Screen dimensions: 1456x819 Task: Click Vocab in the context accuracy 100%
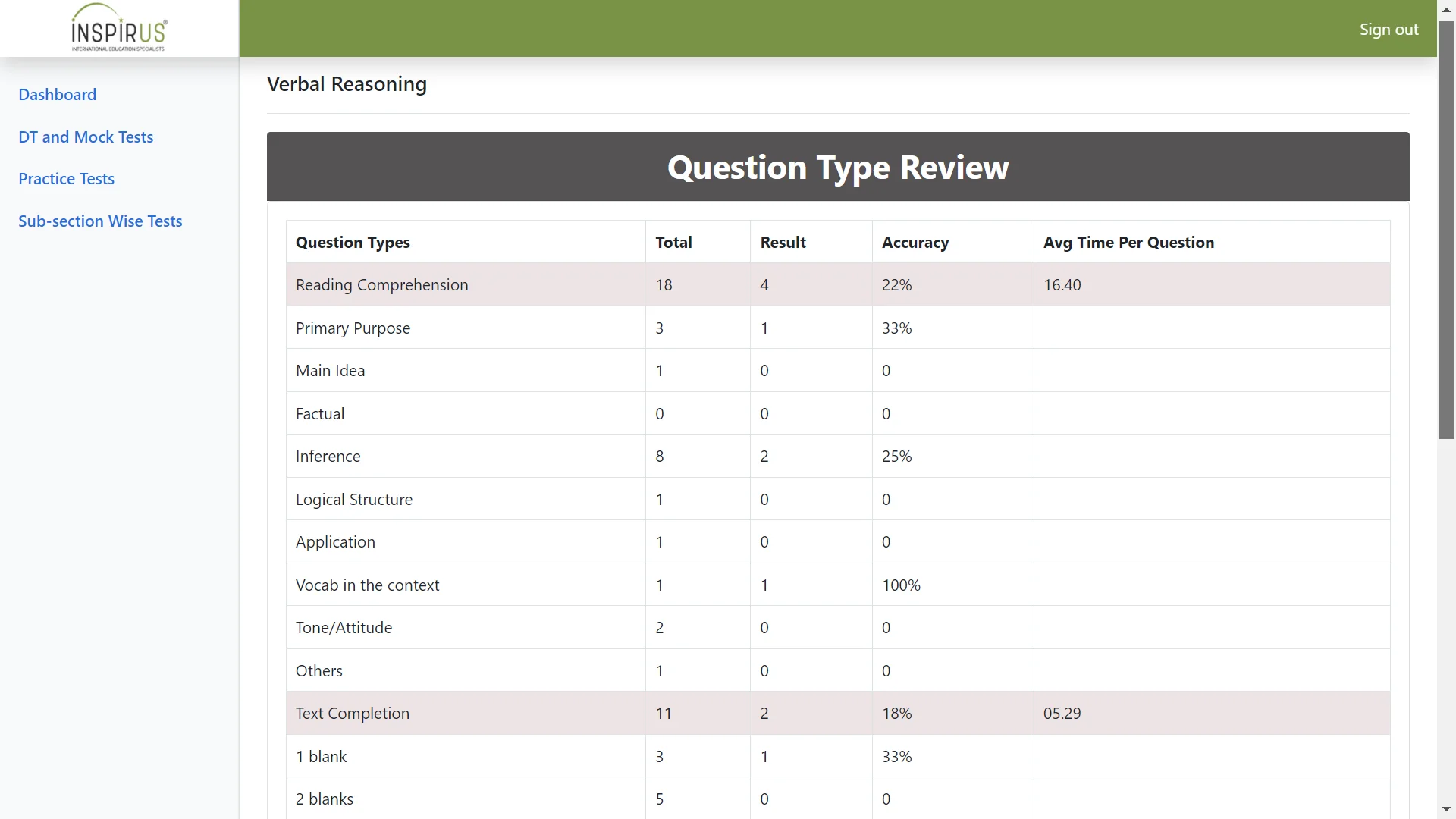901,585
